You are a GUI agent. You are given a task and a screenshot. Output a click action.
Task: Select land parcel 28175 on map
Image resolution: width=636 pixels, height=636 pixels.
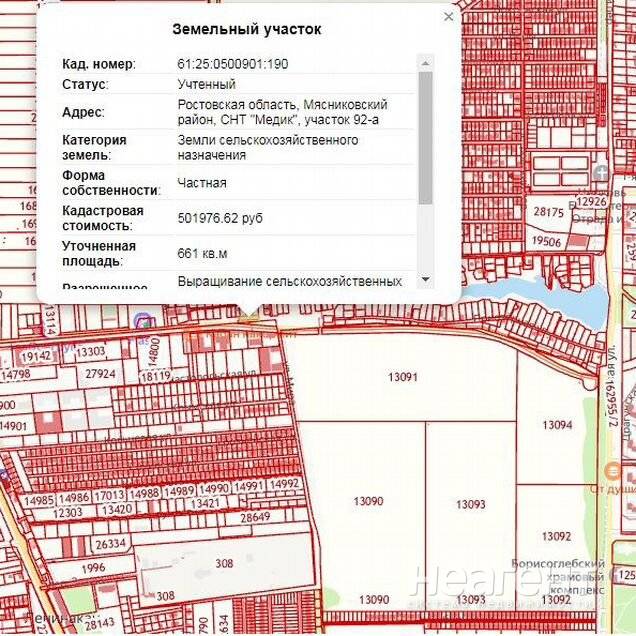click(548, 212)
